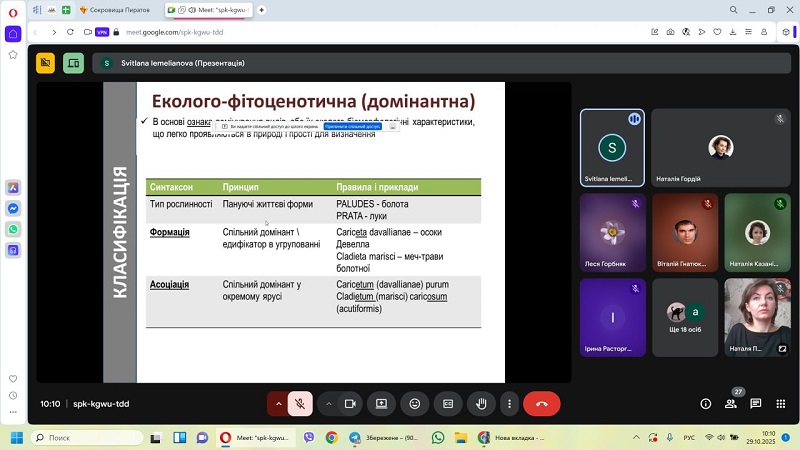Select the Meet spk-kgwu browser tab
Viewport: 800px width, 450px height.
pyautogui.click(x=208, y=10)
